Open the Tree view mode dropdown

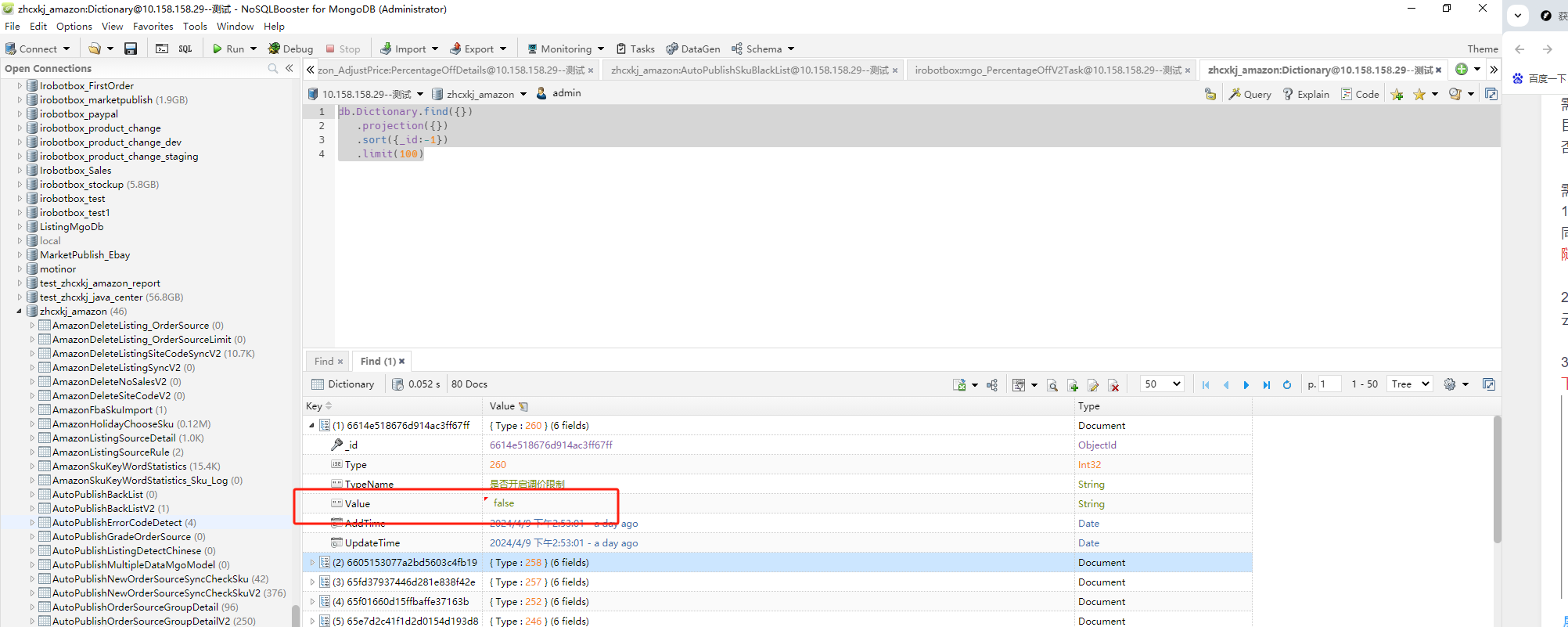[x=1410, y=384]
